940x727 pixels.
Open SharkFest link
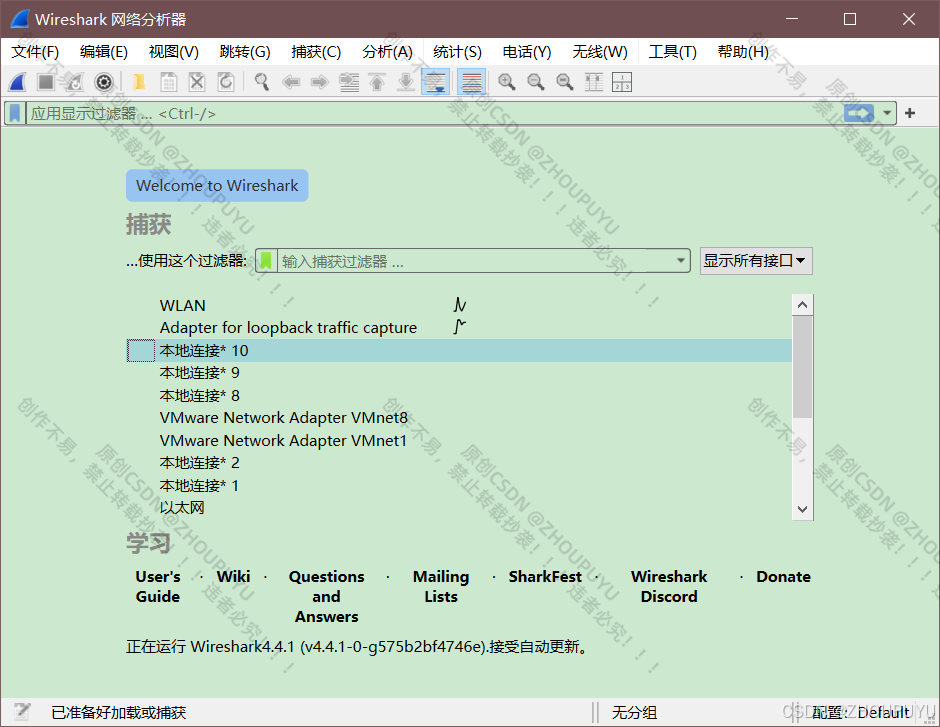click(545, 577)
